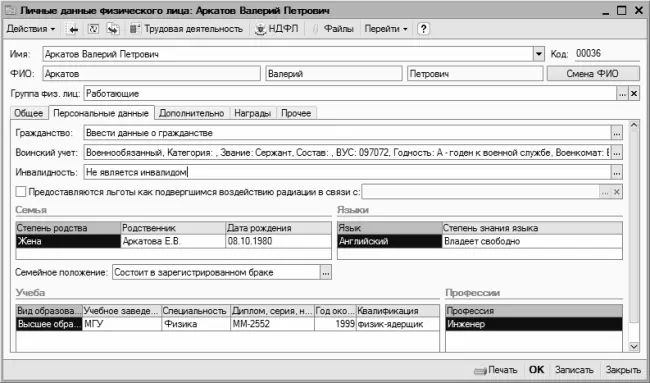Click the patronymic field Петрович
The width and height of the screenshot is (650, 383).
point(475,74)
